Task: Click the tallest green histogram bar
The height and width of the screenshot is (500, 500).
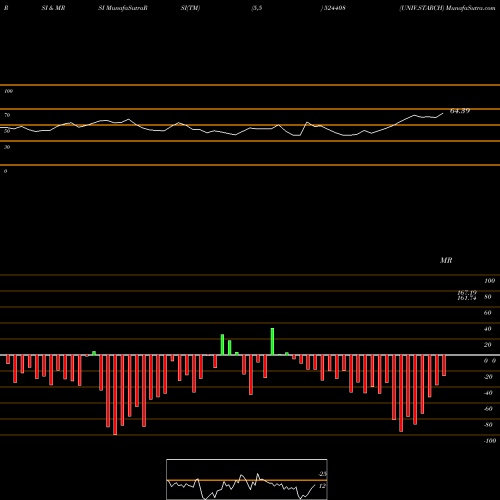Action: point(272,342)
